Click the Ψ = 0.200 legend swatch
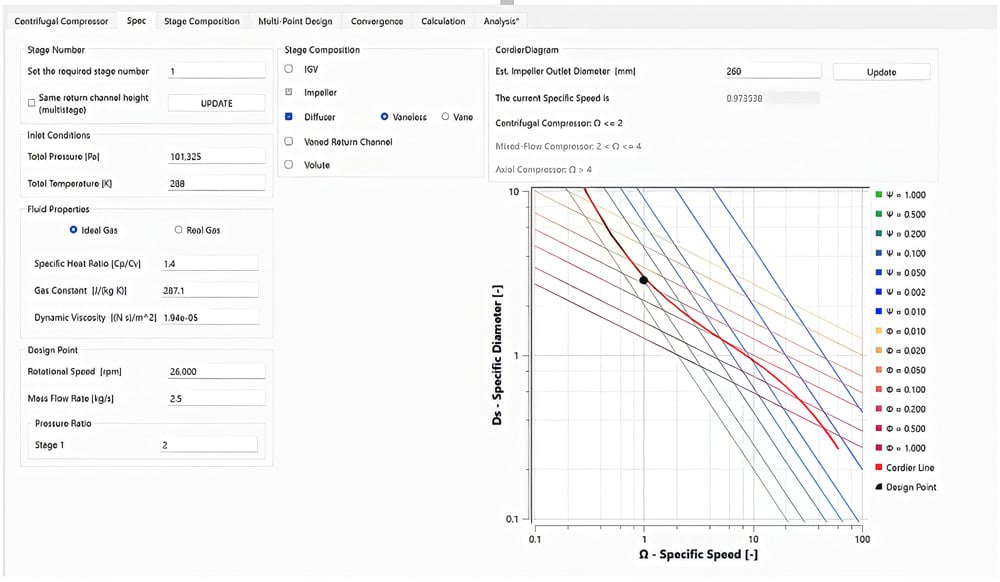 879,233
